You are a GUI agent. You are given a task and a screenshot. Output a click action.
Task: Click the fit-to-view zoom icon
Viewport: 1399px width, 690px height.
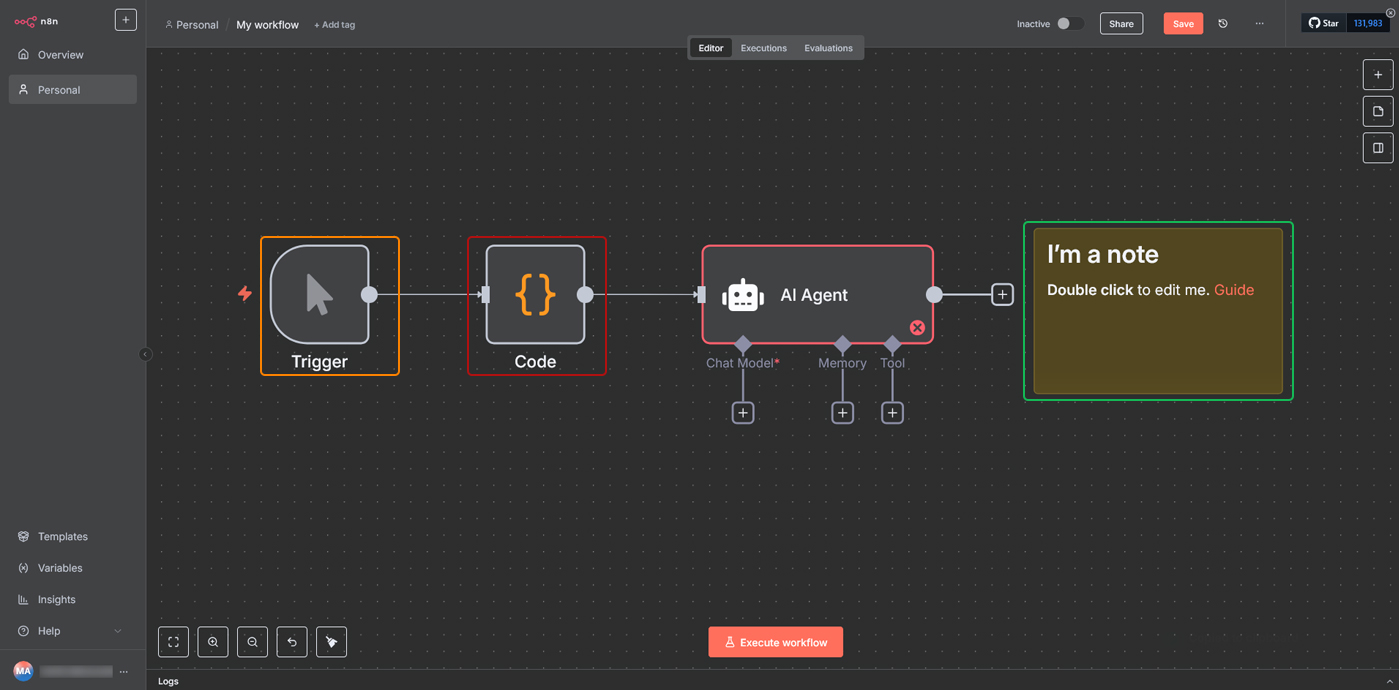[173, 642]
